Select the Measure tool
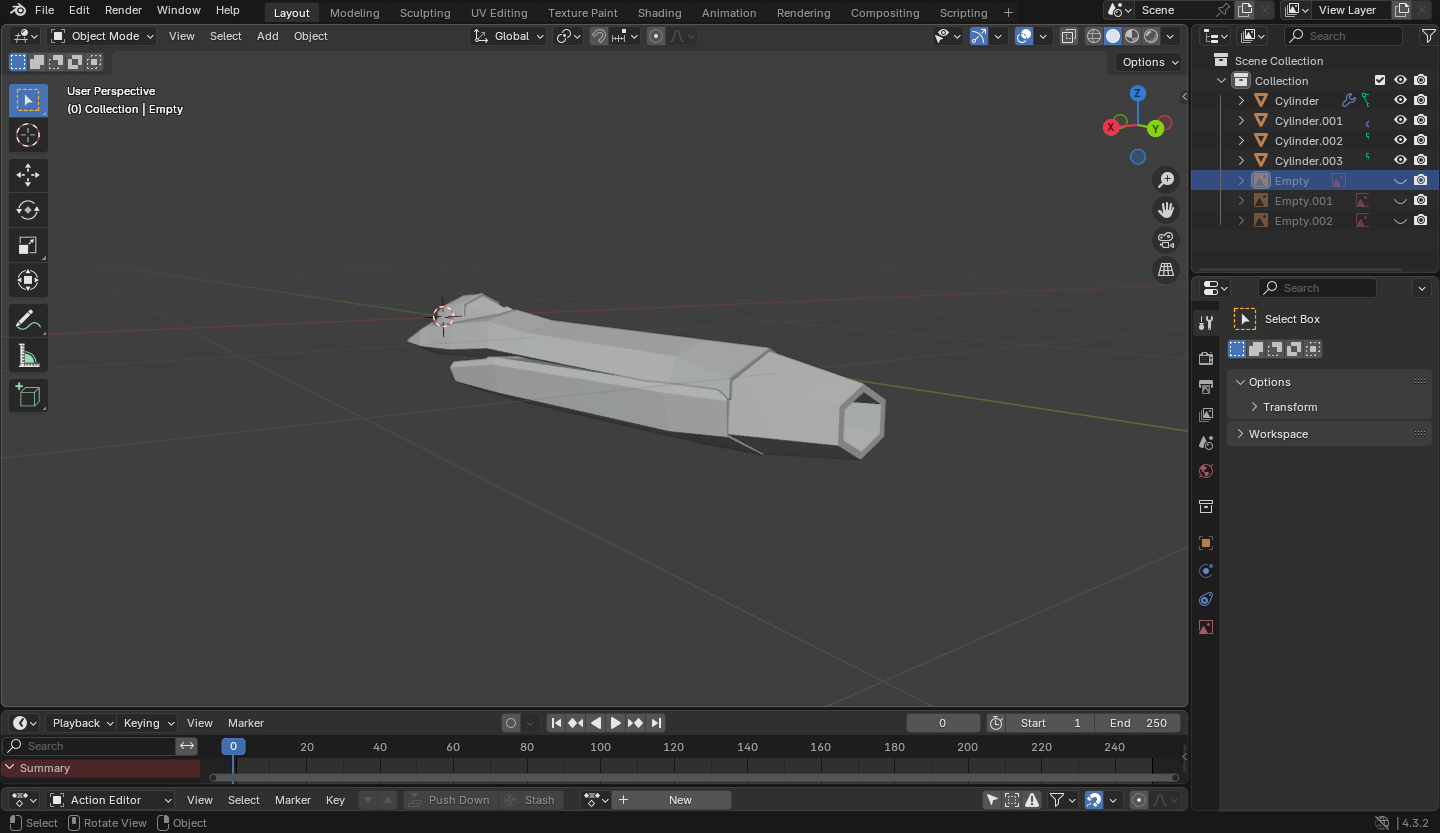Viewport: 1440px width, 833px height. click(x=28, y=356)
